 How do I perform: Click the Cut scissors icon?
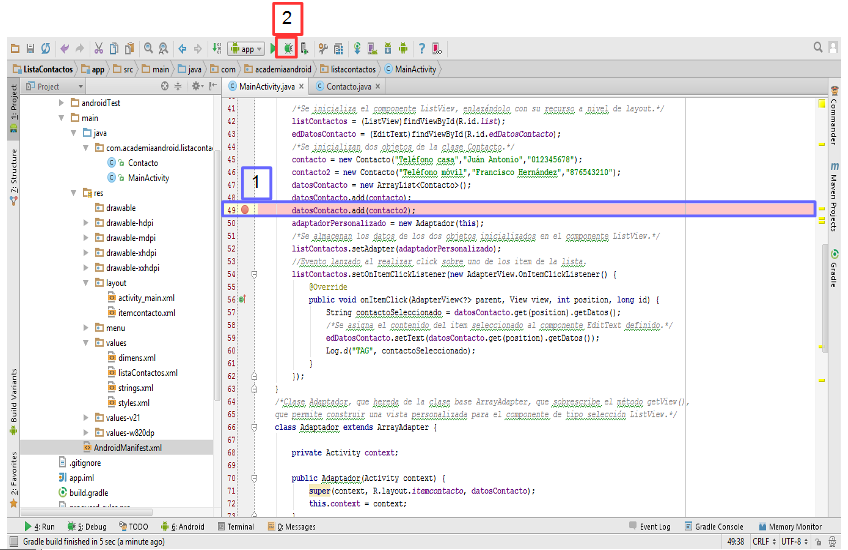click(98, 49)
